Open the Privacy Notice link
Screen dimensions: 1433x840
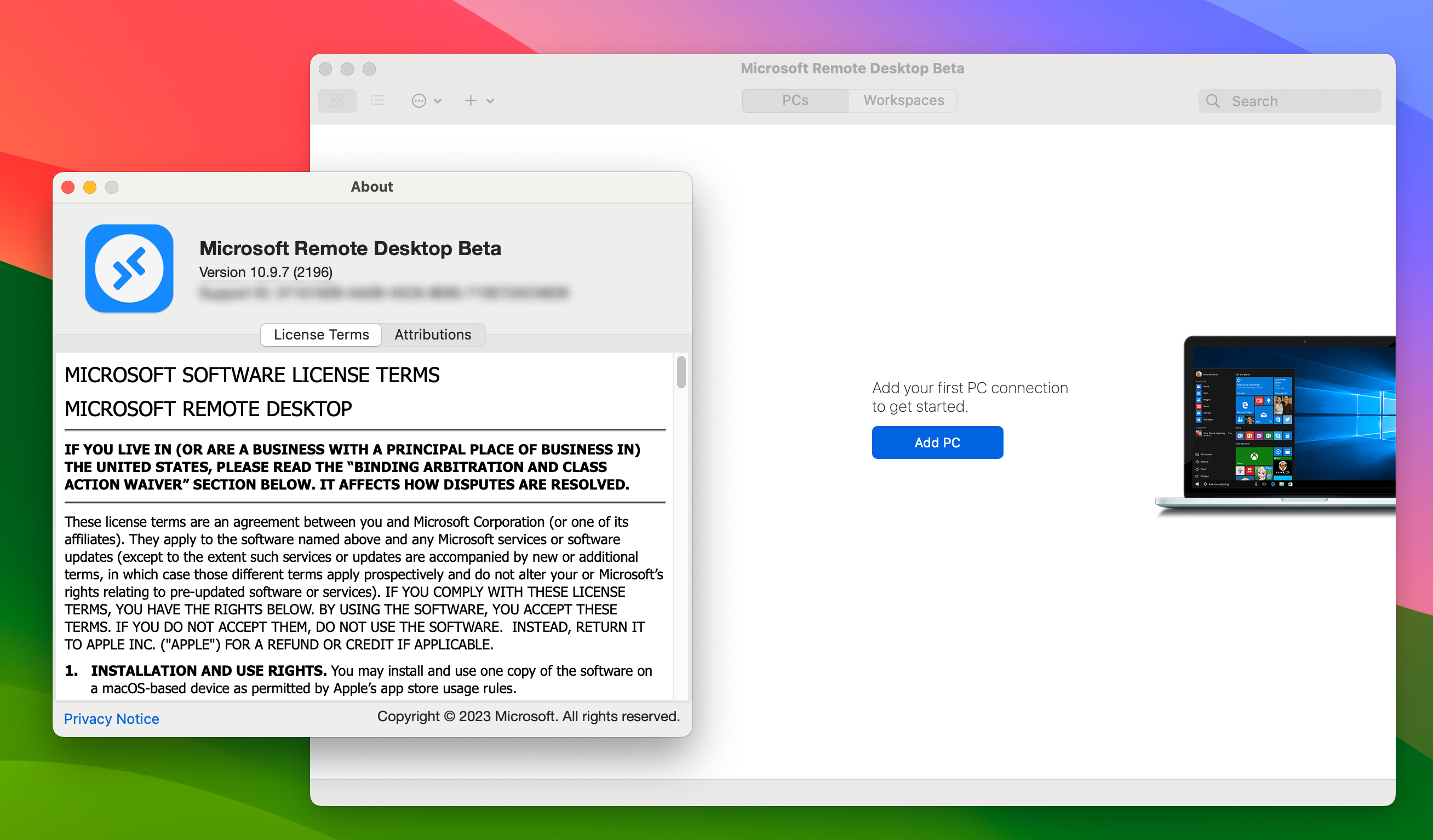[x=111, y=719]
